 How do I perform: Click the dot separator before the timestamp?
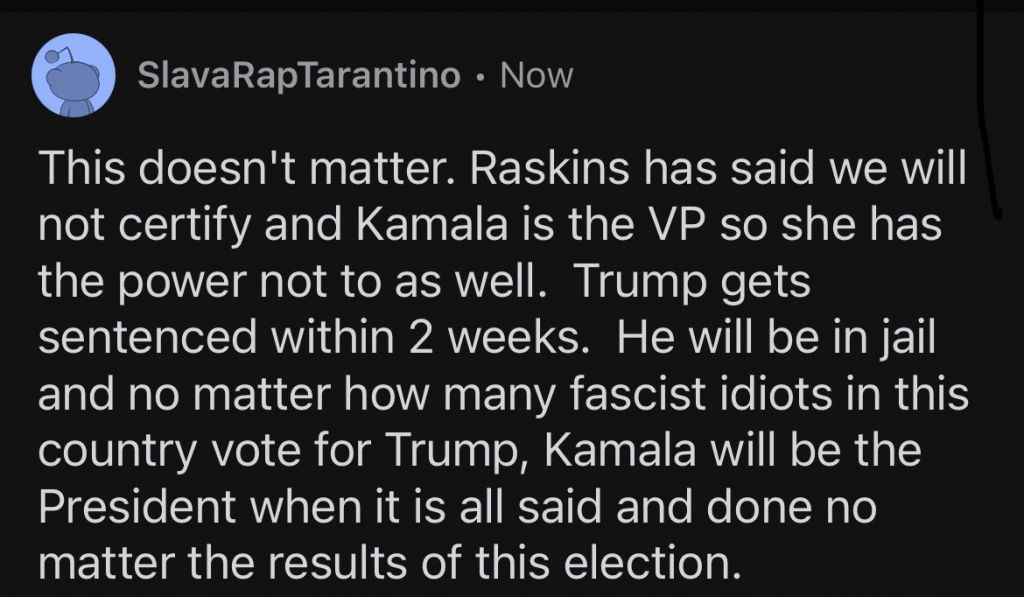coord(481,75)
